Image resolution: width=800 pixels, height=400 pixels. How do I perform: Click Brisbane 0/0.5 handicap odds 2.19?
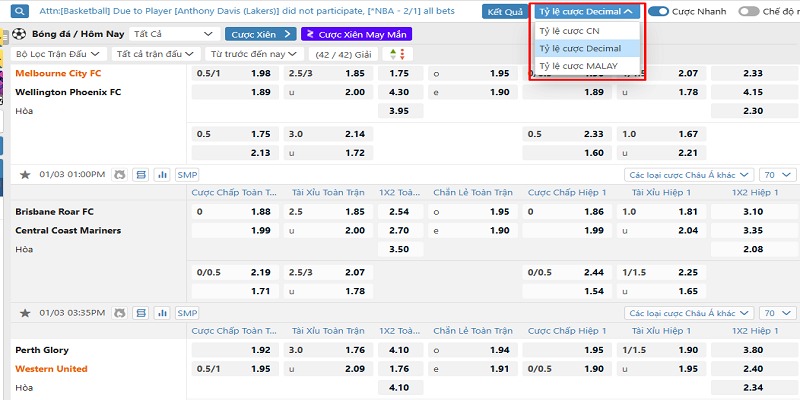pyautogui.click(x=235, y=272)
